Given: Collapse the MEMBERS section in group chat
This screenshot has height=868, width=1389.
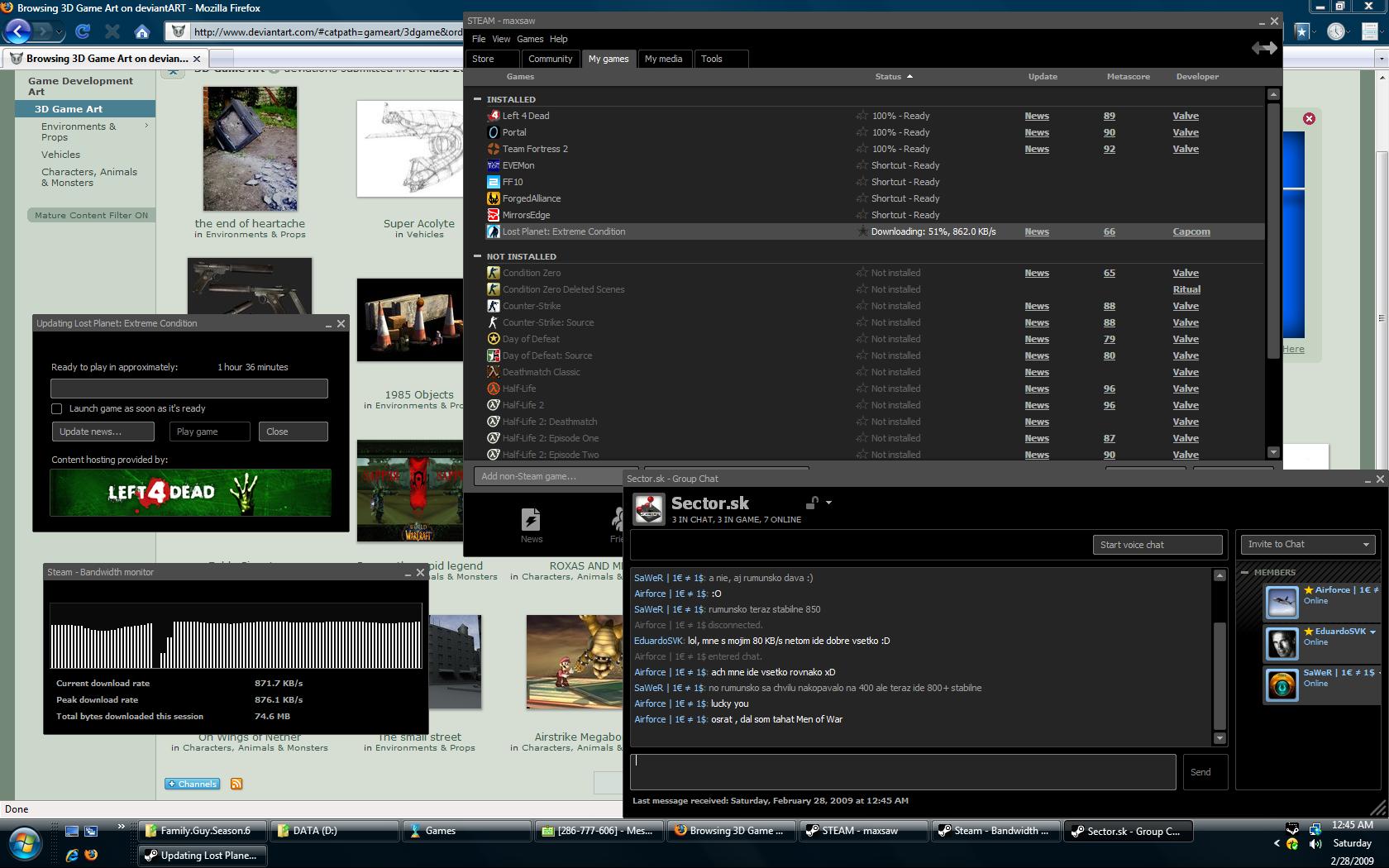Looking at the screenshot, I should (x=1245, y=572).
